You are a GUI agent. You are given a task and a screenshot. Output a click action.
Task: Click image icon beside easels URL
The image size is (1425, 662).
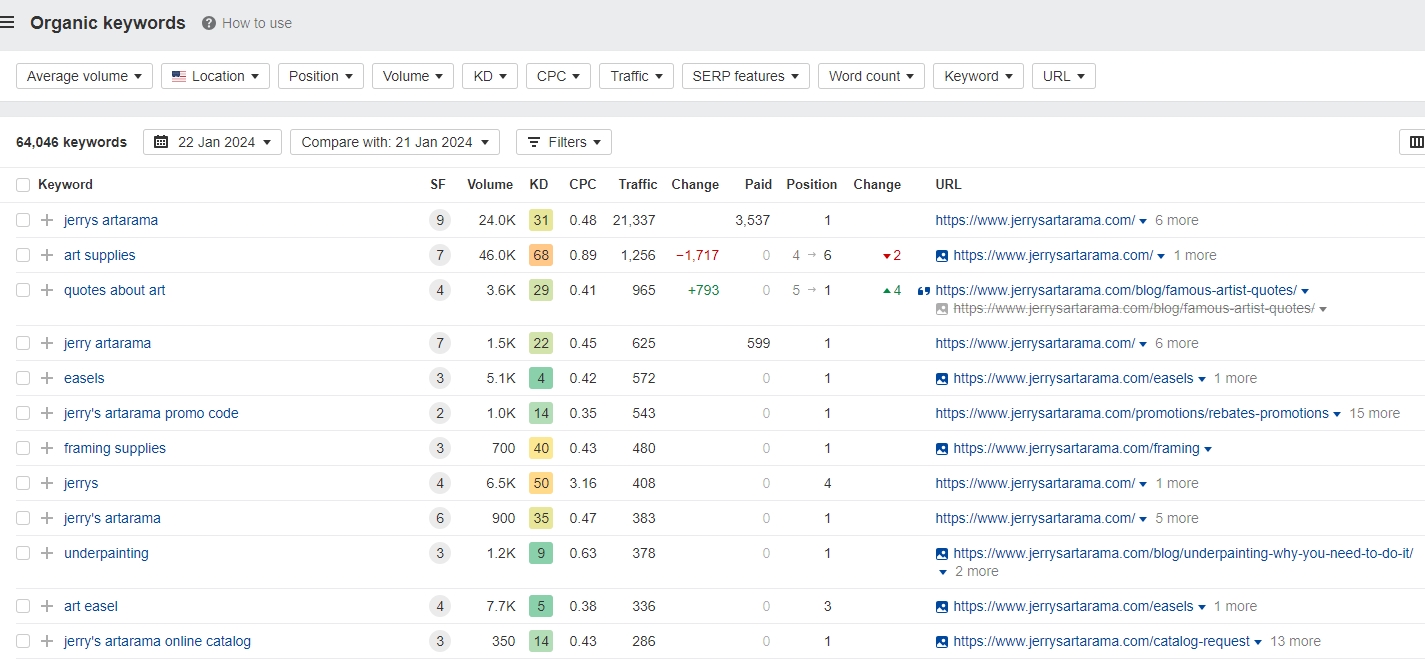point(942,378)
